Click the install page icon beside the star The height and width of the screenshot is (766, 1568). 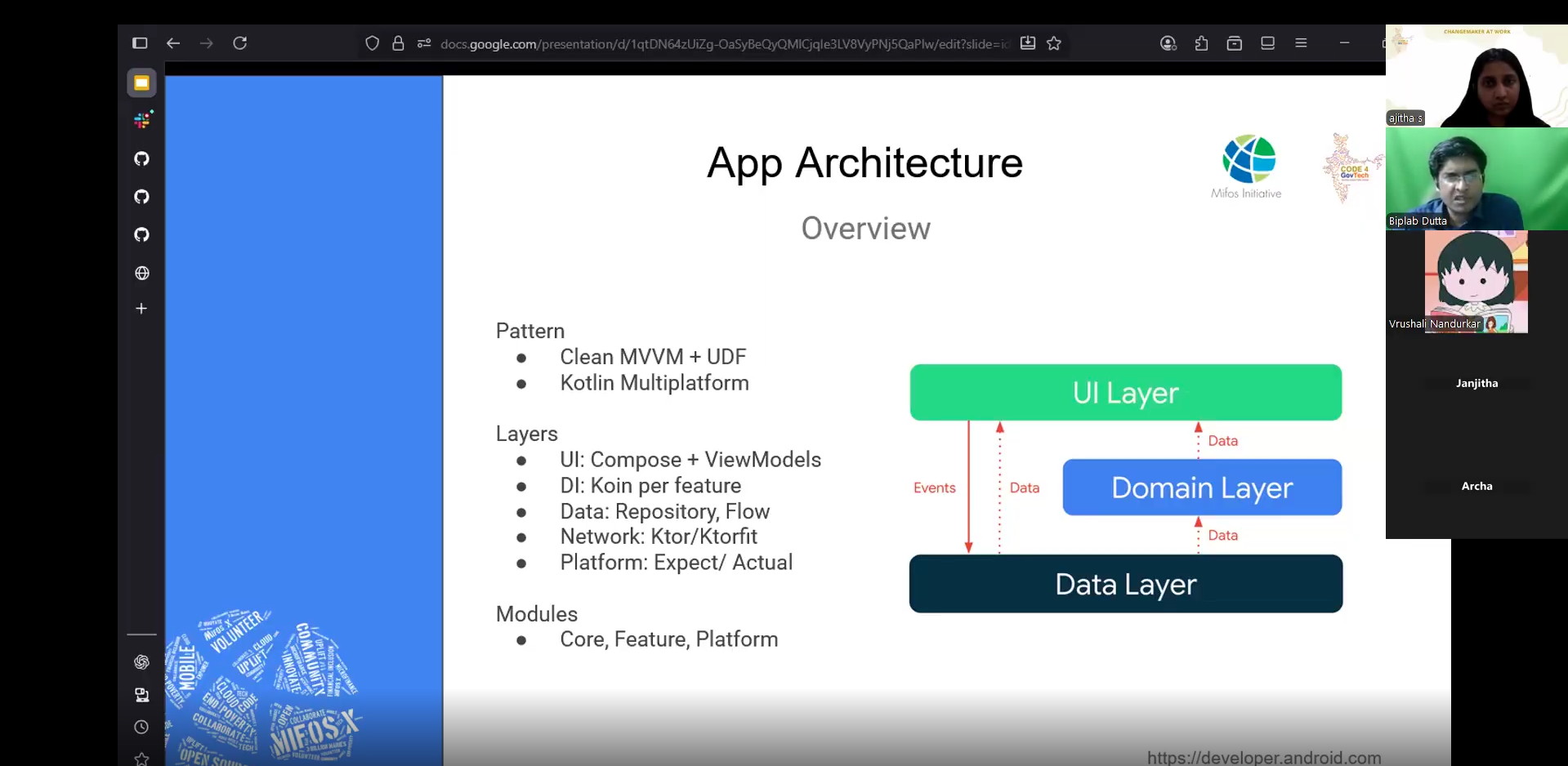point(1028,43)
